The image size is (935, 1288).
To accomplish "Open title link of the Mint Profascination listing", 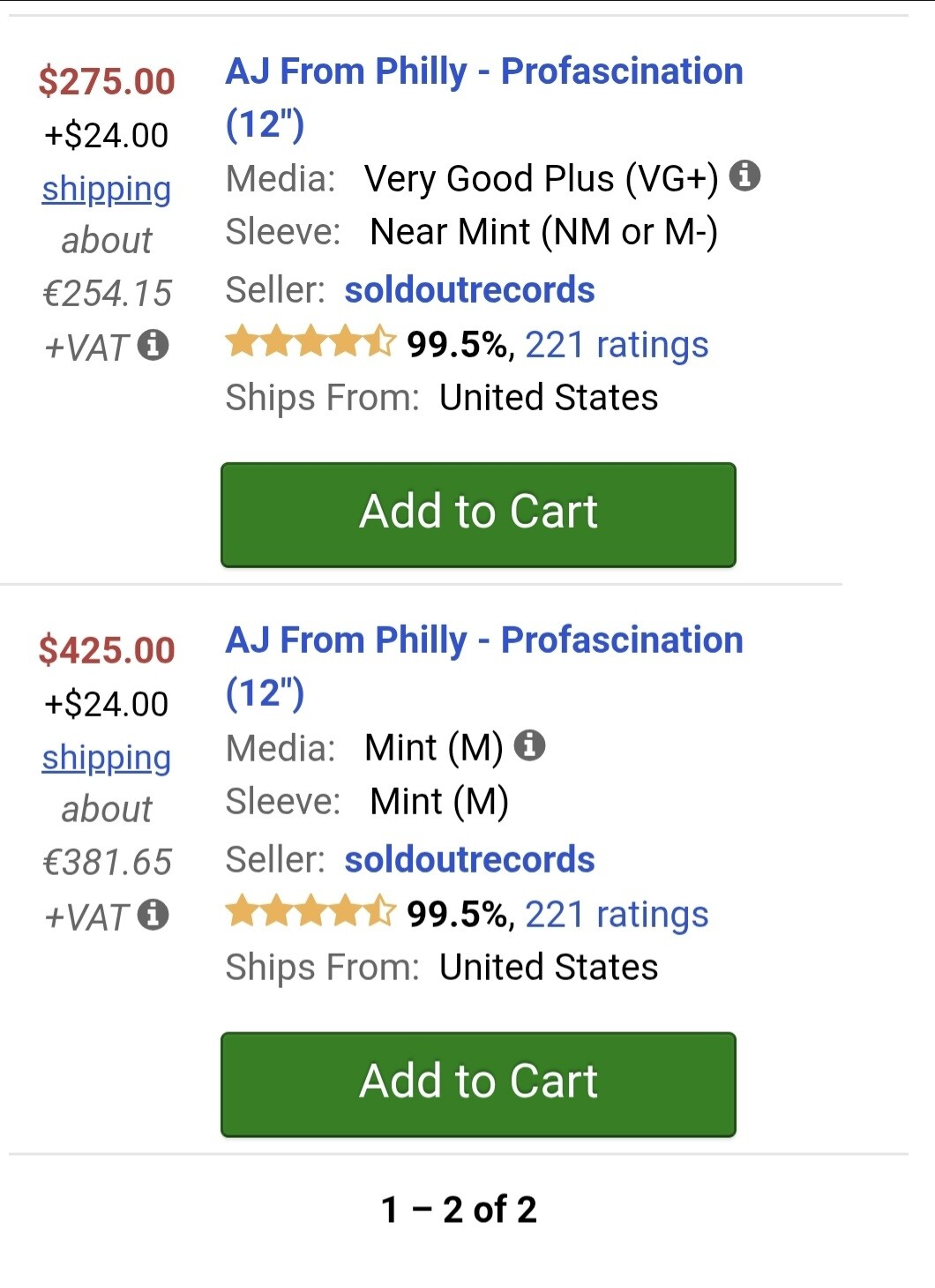I will click(483, 641).
